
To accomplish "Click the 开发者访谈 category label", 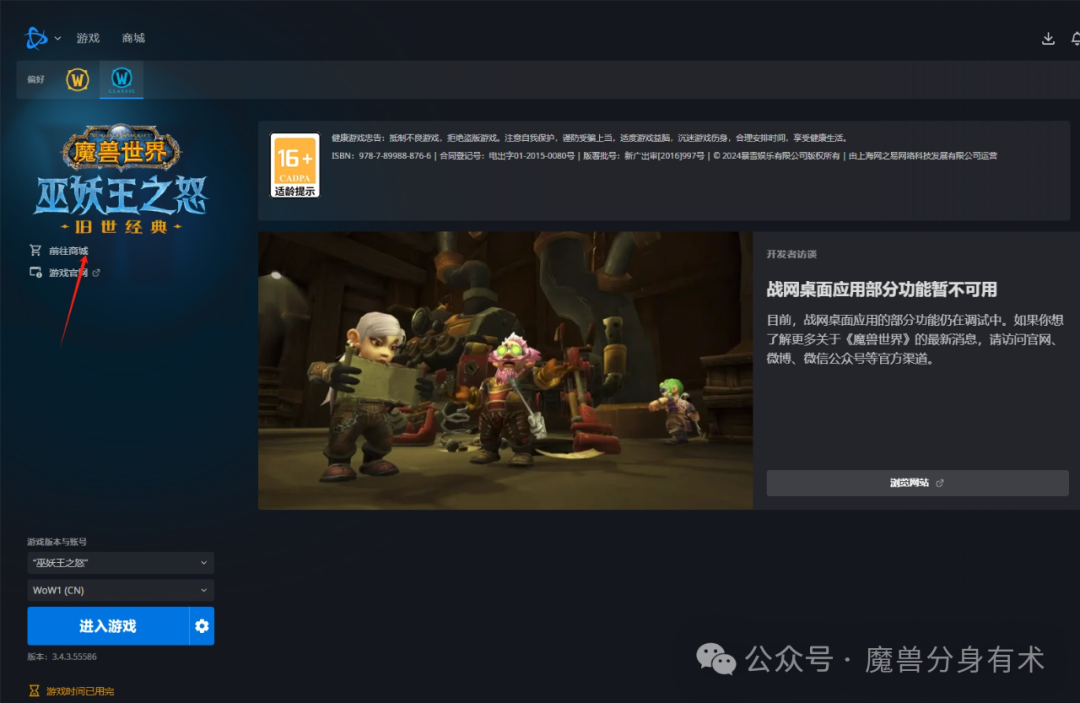I will 791,254.
